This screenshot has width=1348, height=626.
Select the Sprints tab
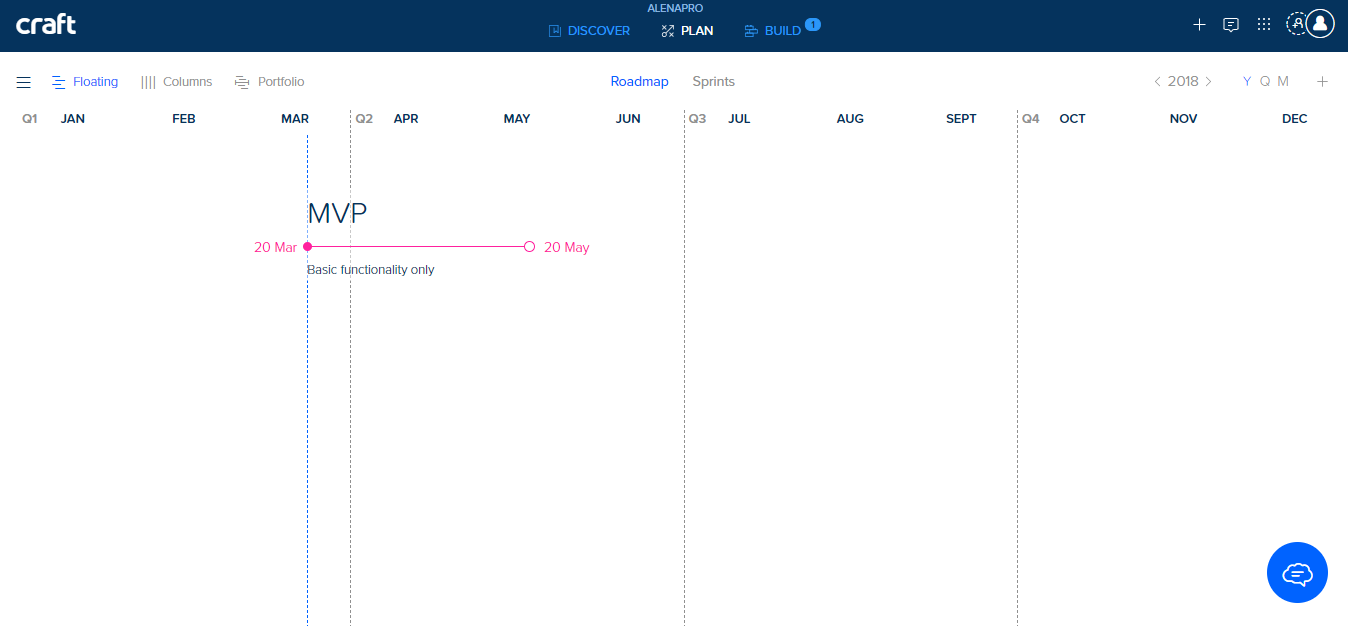click(x=713, y=82)
